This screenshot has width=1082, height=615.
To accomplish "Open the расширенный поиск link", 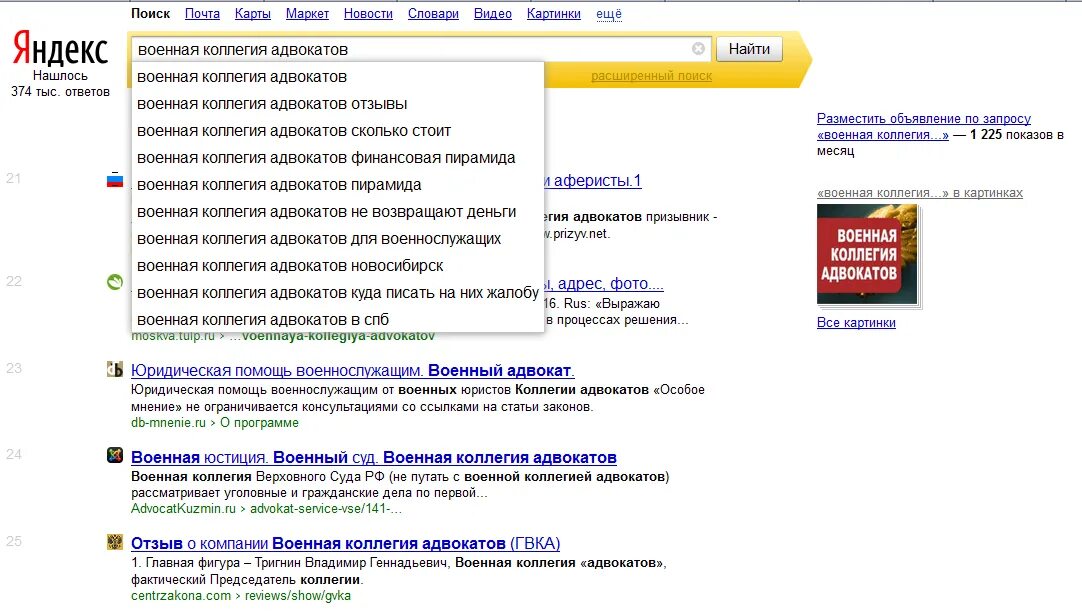I will [651, 76].
